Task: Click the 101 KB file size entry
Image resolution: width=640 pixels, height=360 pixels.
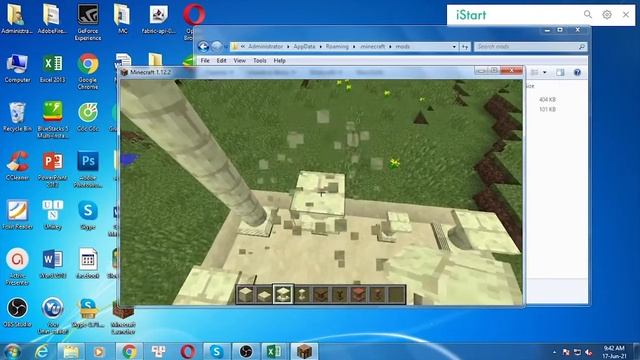Action: click(x=547, y=109)
